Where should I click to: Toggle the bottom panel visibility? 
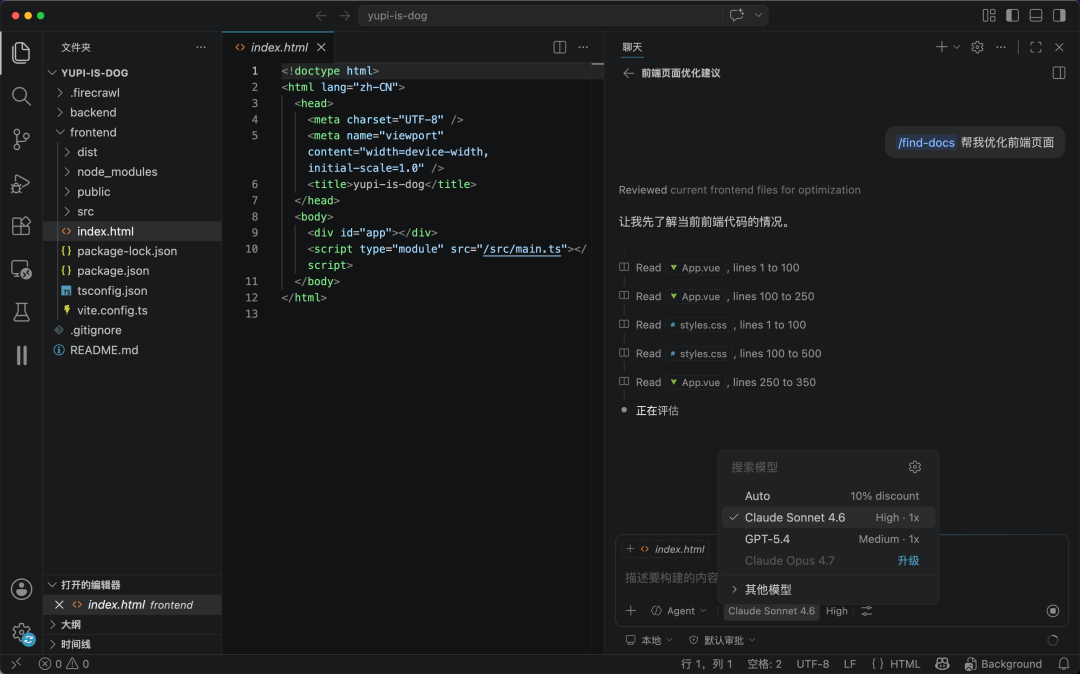(x=1035, y=15)
